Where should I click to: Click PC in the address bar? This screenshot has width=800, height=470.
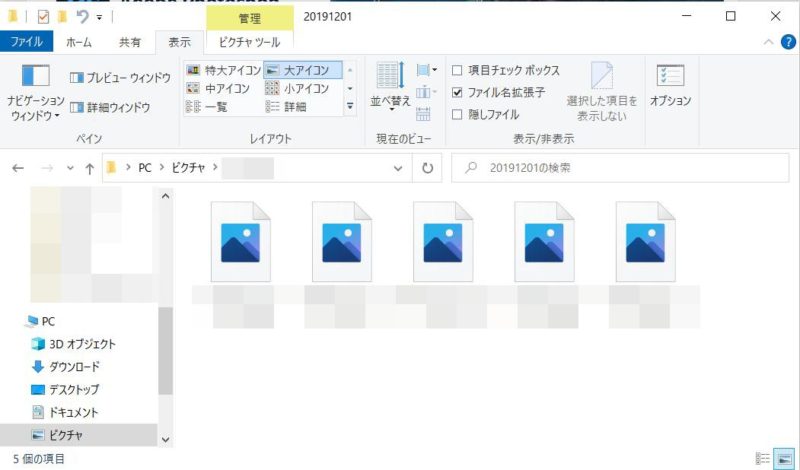click(x=145, y=167)
